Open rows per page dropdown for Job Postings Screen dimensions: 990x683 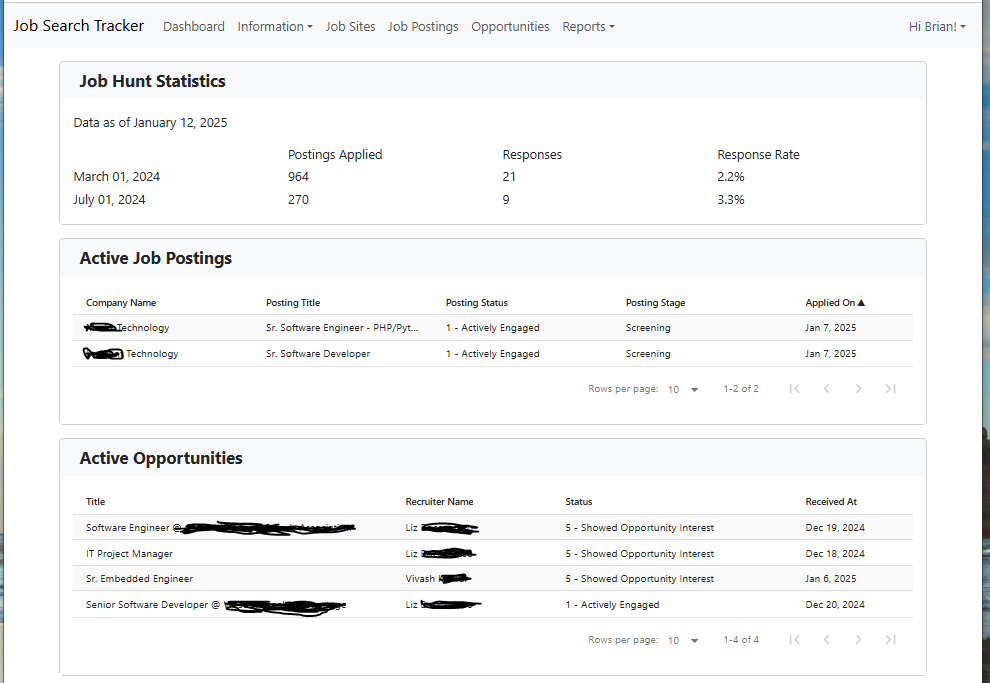684,389
